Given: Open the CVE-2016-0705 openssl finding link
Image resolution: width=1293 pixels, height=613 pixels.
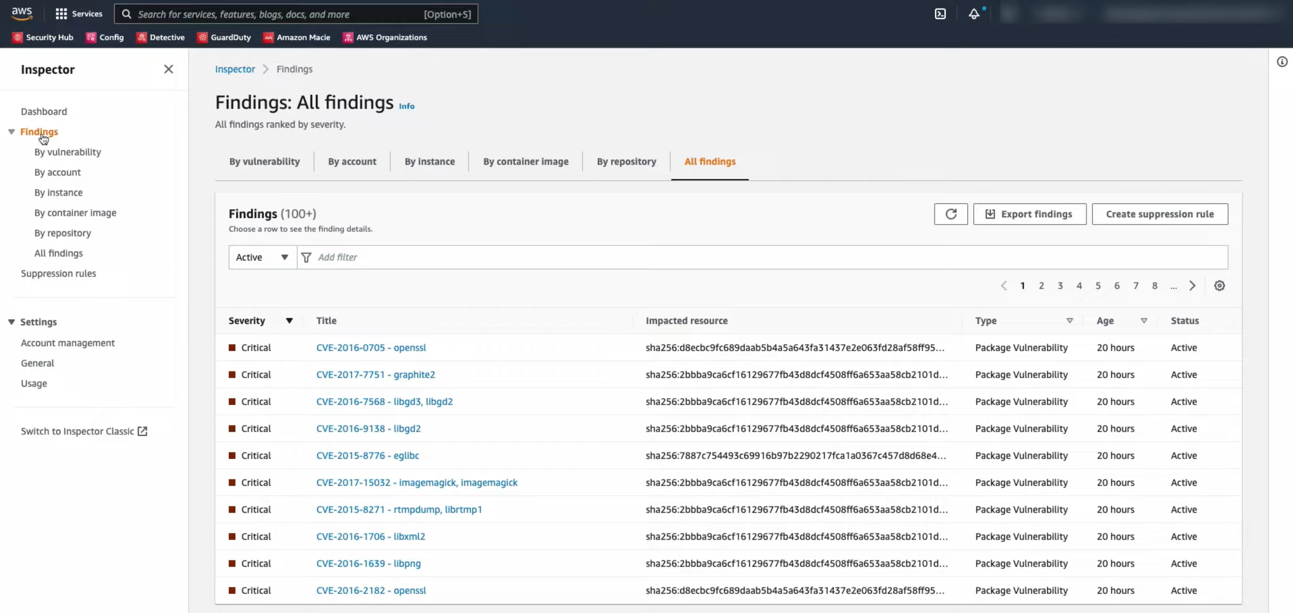Looking at the screenshot, I should [371, 347].
